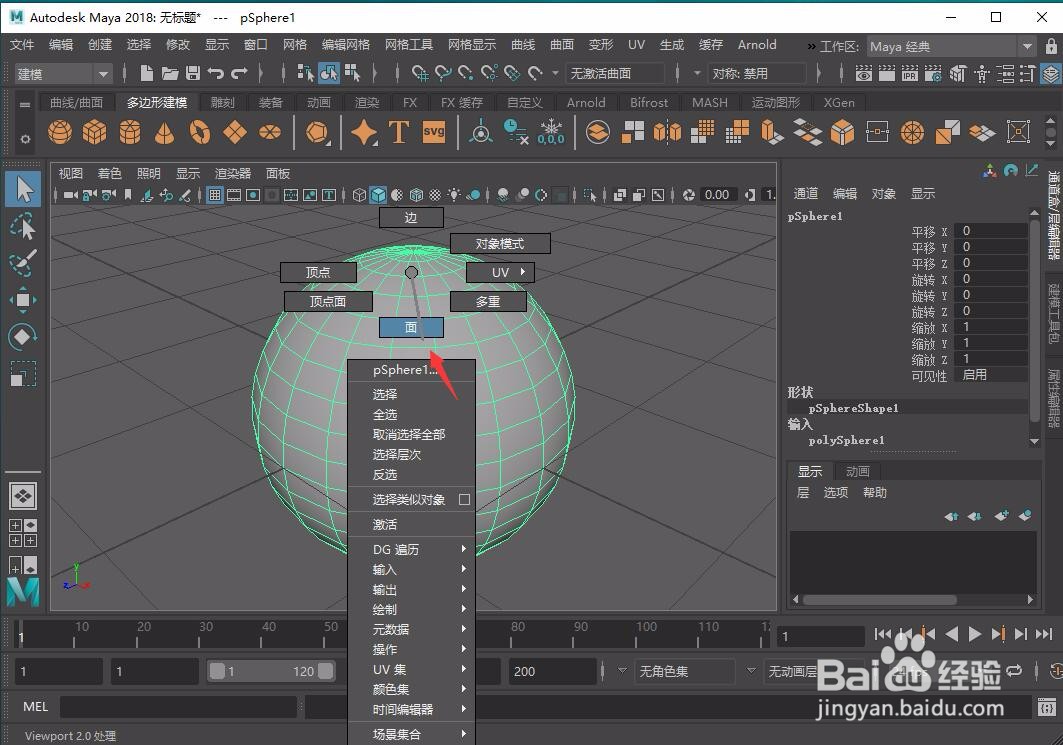Create a polygon cylinder from shelf
Screen dimensions: 1063x745
tap(129, 132)
